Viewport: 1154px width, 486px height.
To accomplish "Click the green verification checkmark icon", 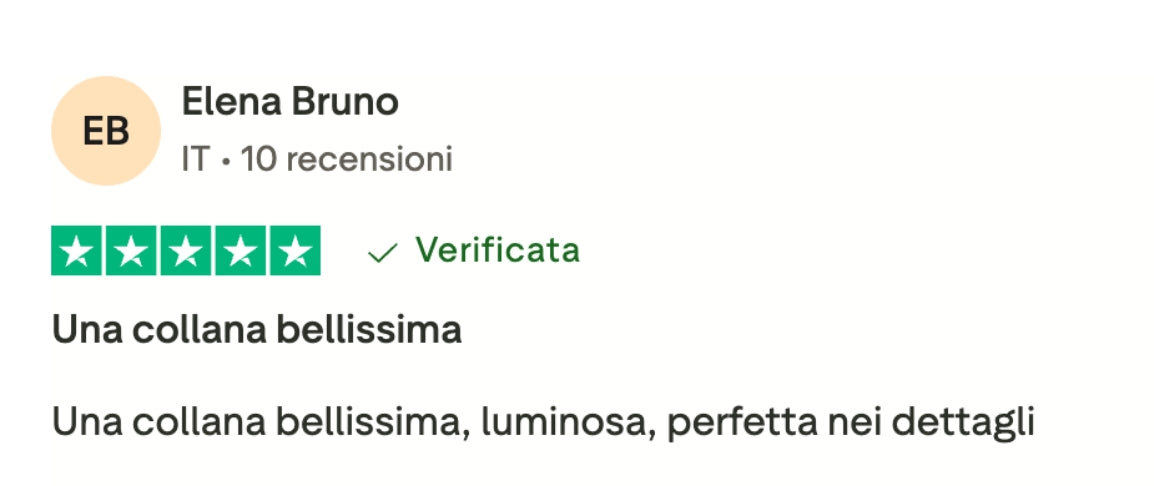I will (382, 253).
